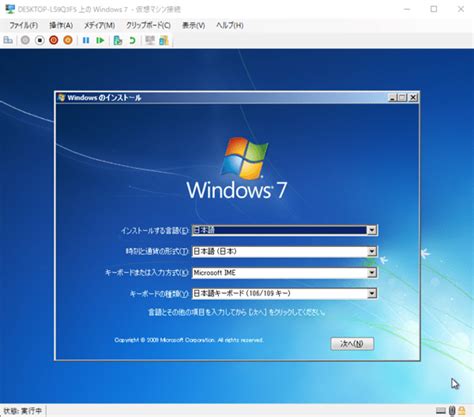Click the keyboard status icon in status bar

point(440,411)
